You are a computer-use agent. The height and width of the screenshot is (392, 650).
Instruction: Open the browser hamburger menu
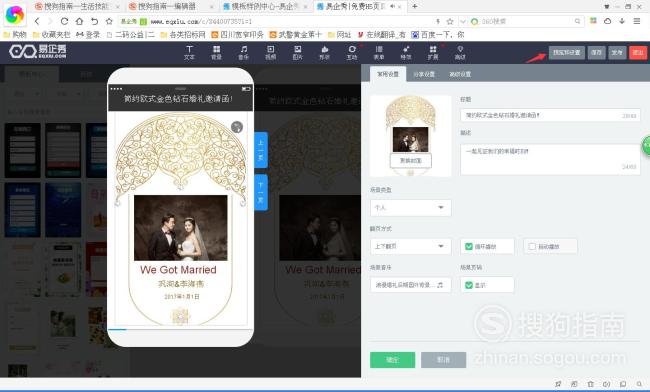pyautogui.click(x=637, y=21)
